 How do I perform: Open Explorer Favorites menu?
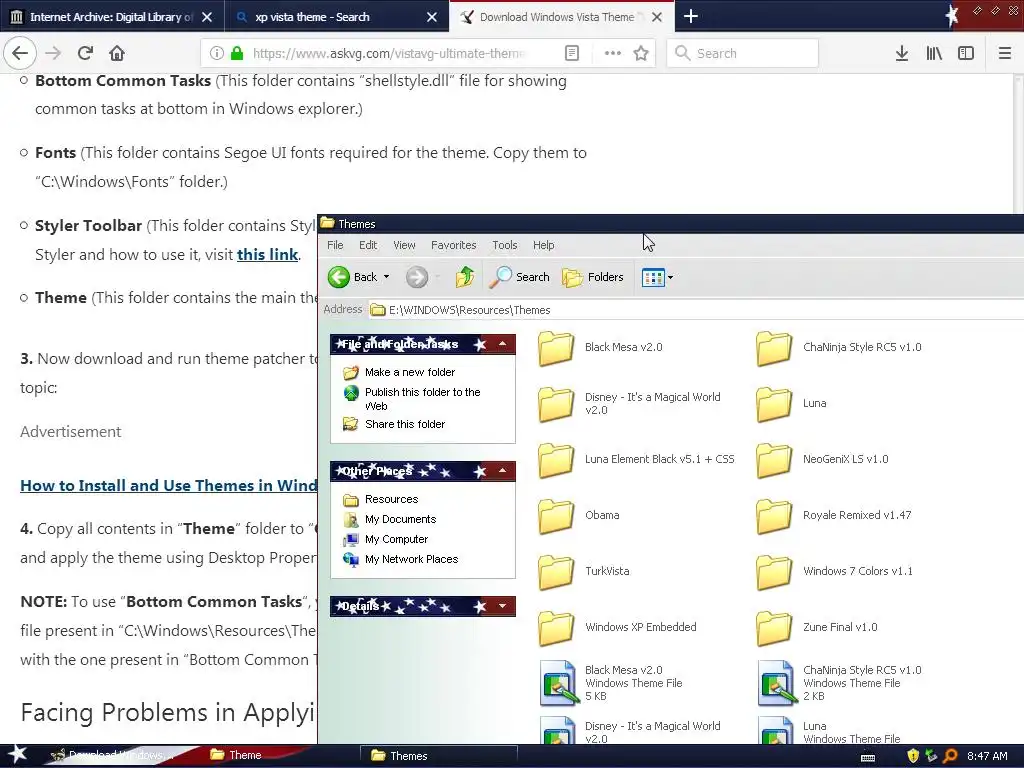pyautogui.click(x=453, y=245)
